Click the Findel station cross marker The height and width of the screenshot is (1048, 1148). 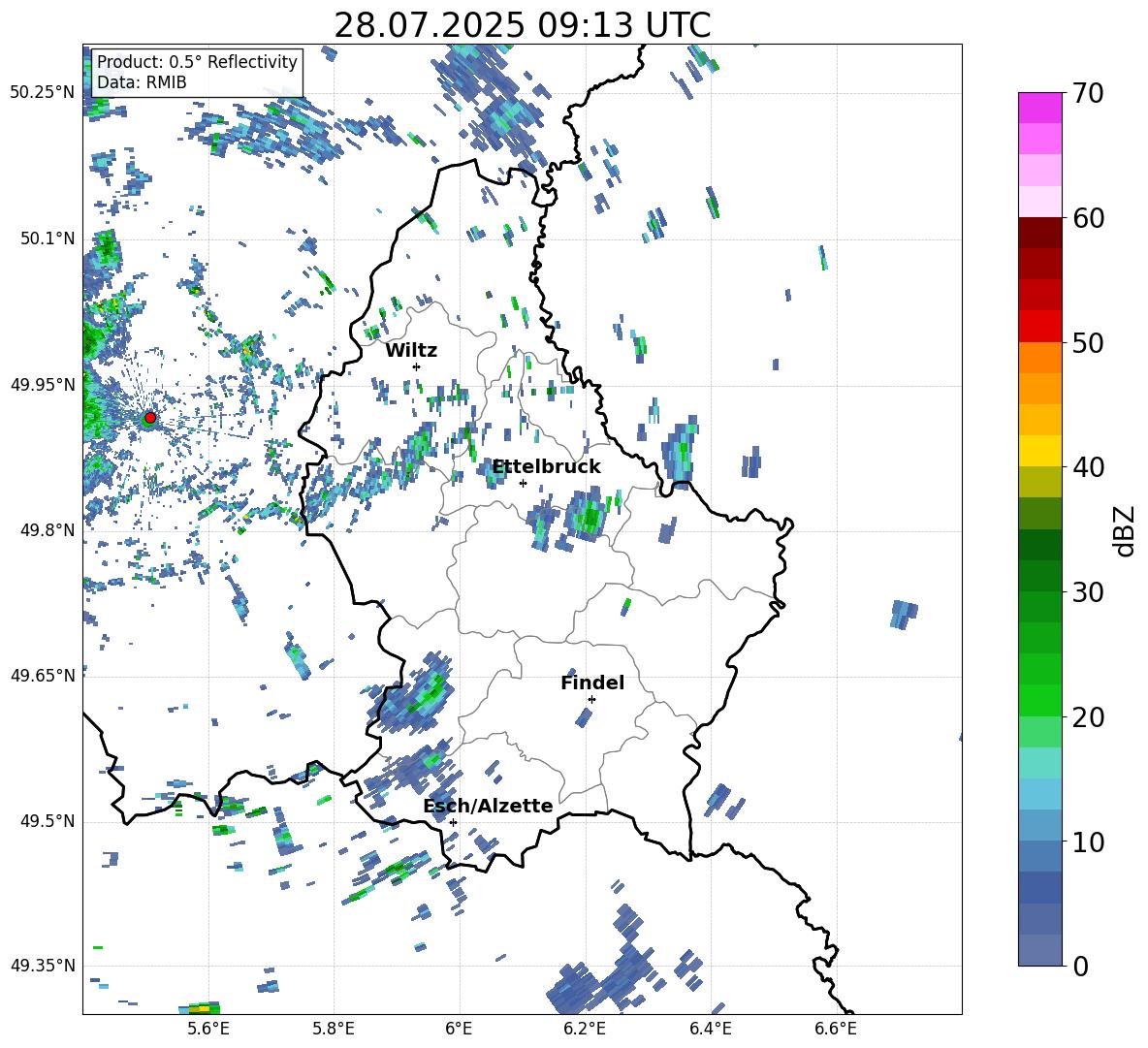pos(591,700)
